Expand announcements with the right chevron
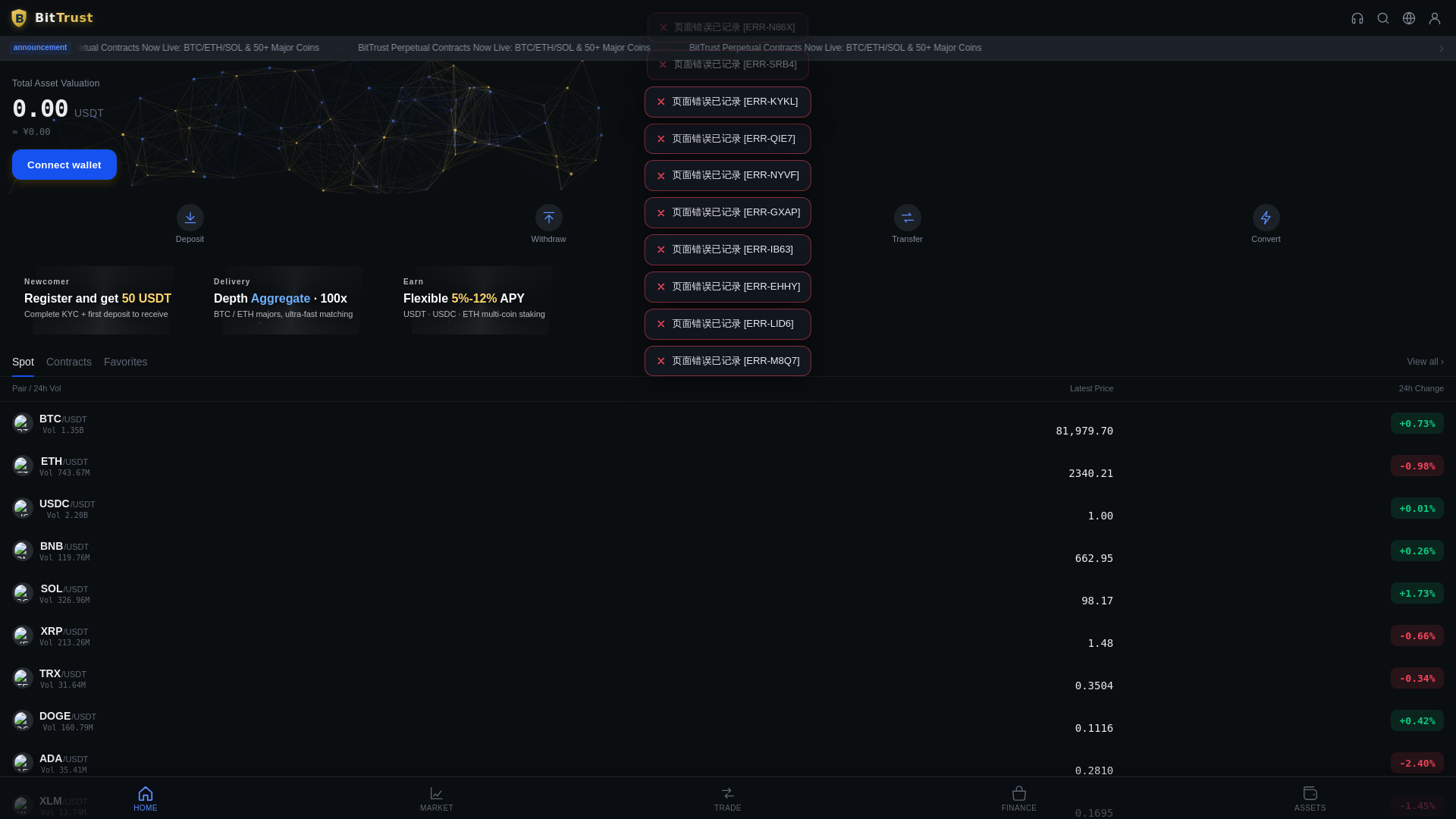Image resolution: width=1456 pixels, height=819 pixels. pos(1442,48)
